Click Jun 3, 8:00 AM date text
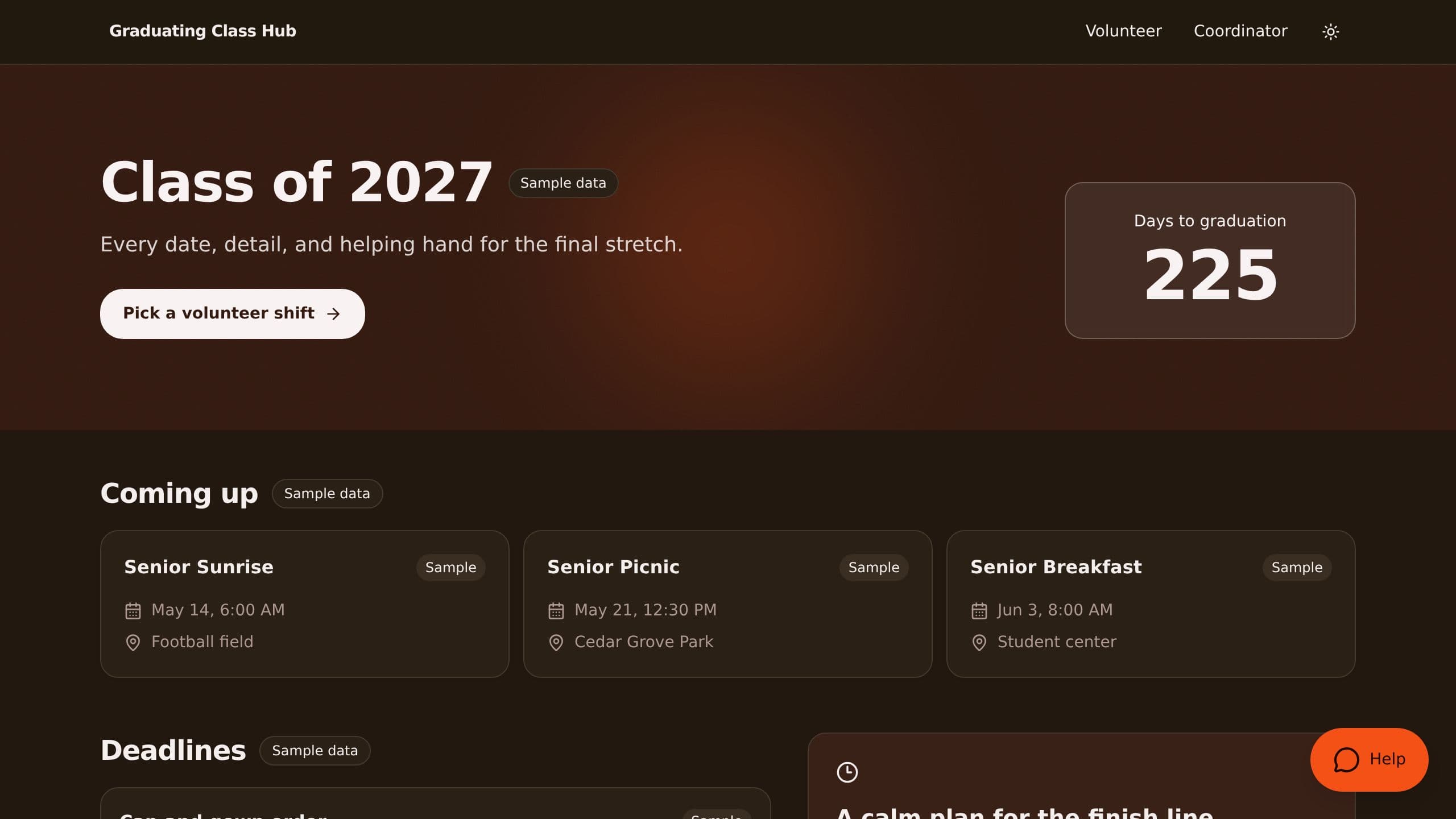Screen dimensions: 1456x819 pos(1055,610)
